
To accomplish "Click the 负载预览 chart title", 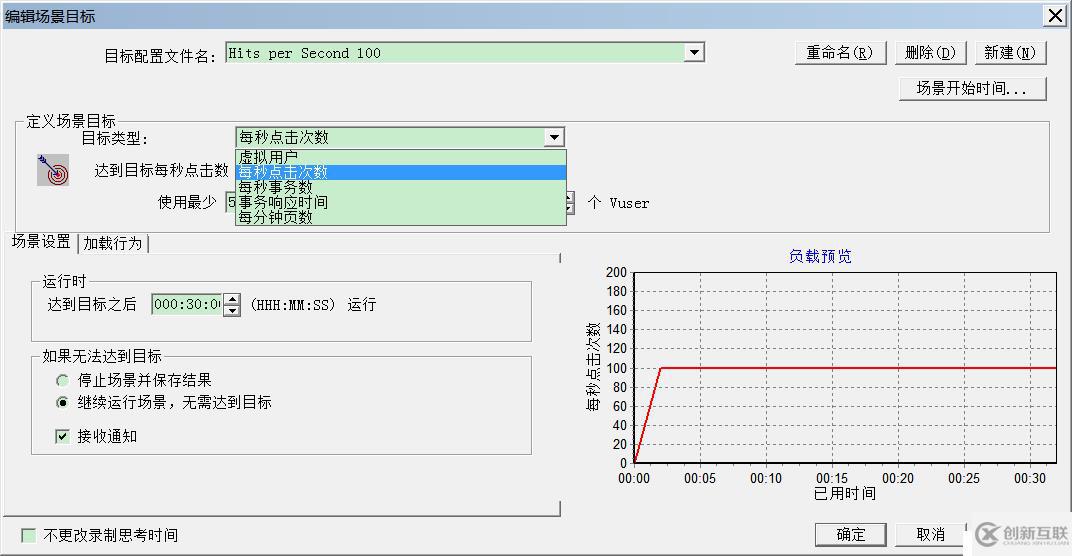I will (820, 256).
